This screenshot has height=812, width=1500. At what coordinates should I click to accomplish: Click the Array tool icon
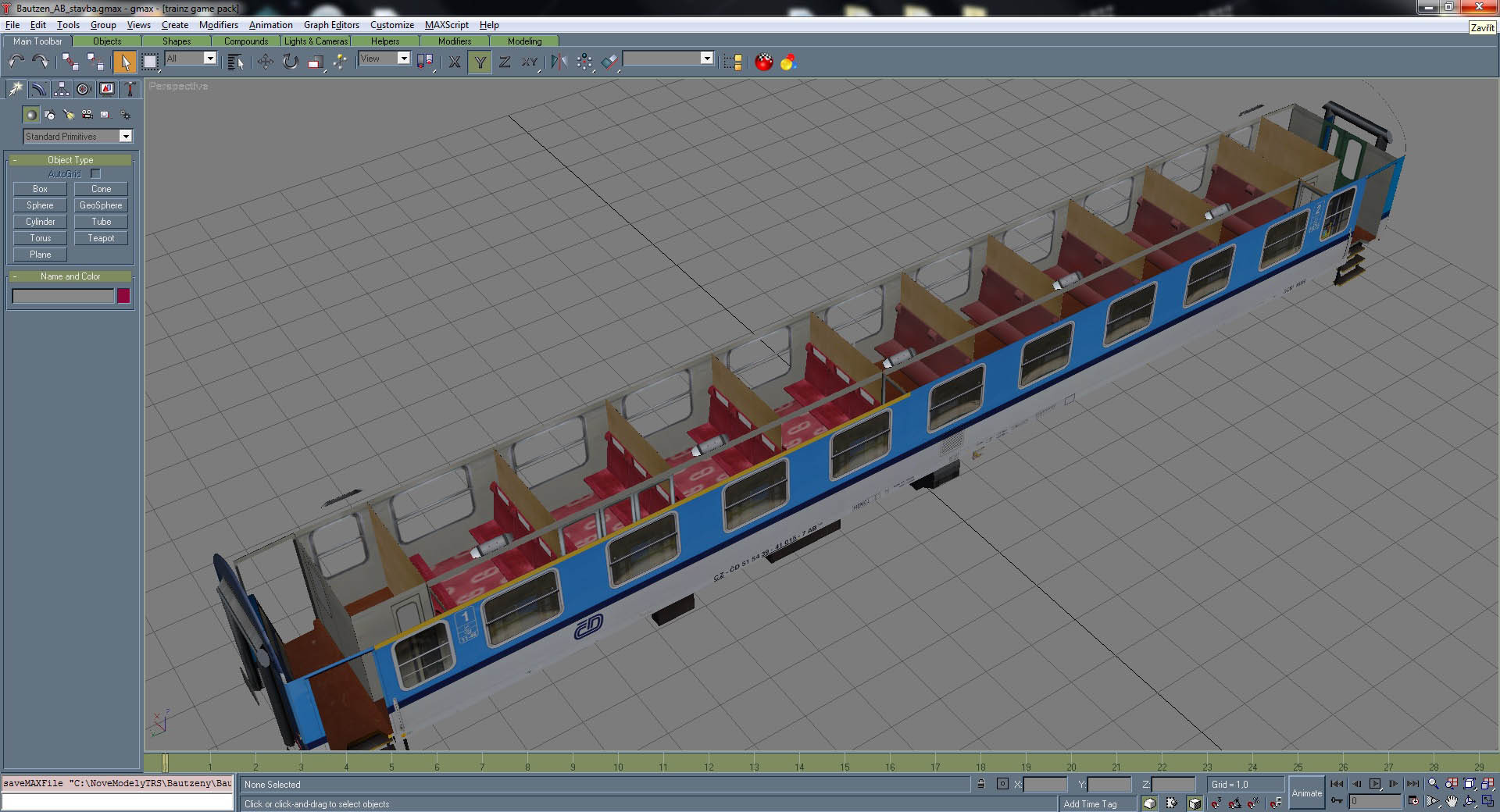point(584,62)
